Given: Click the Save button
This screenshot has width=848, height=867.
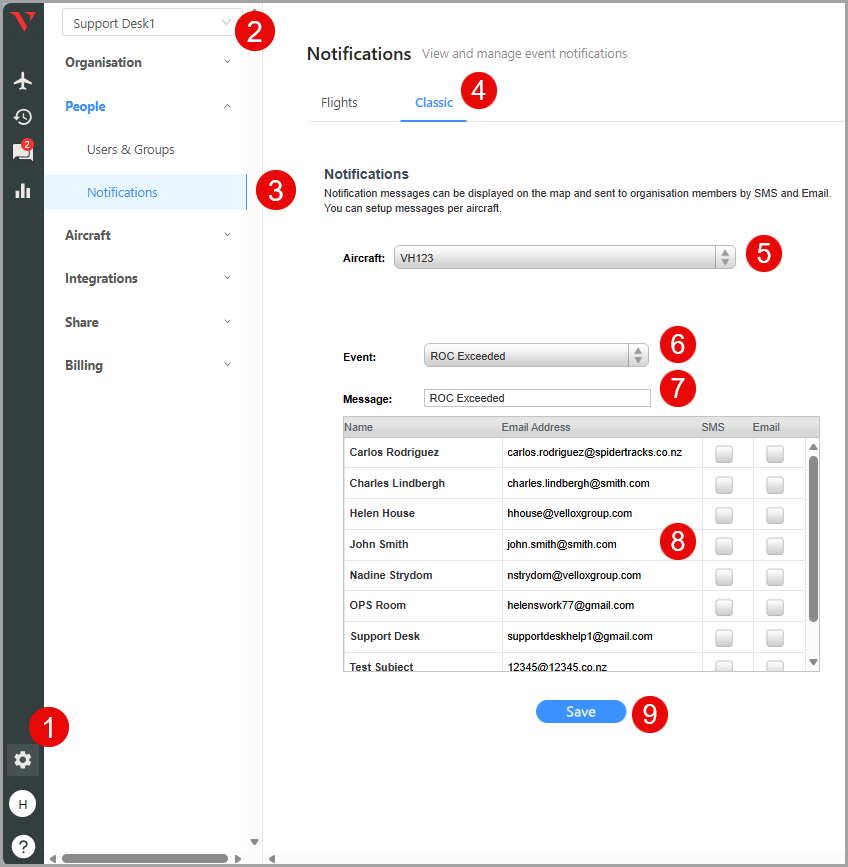Looking at the screenshot, I should point(581,712).
